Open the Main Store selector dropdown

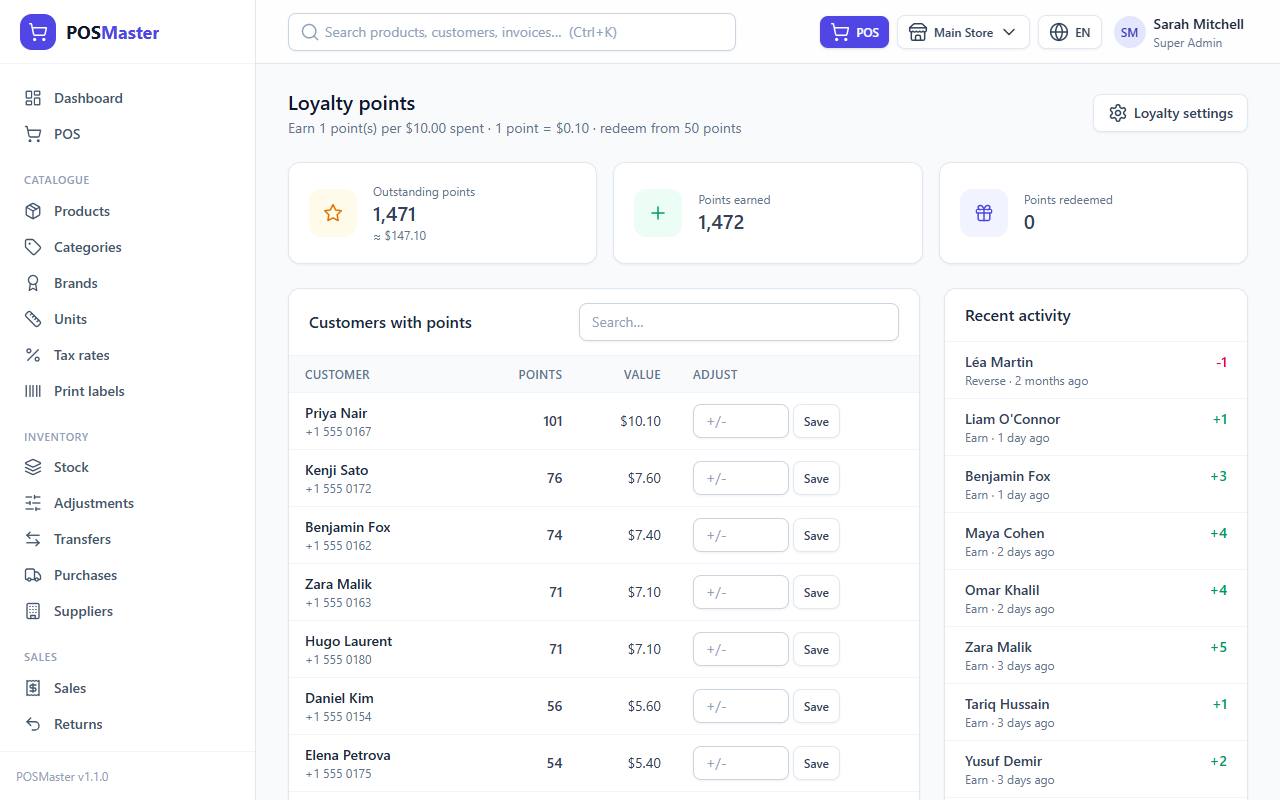pyautogui.click(x=963, y=32)
